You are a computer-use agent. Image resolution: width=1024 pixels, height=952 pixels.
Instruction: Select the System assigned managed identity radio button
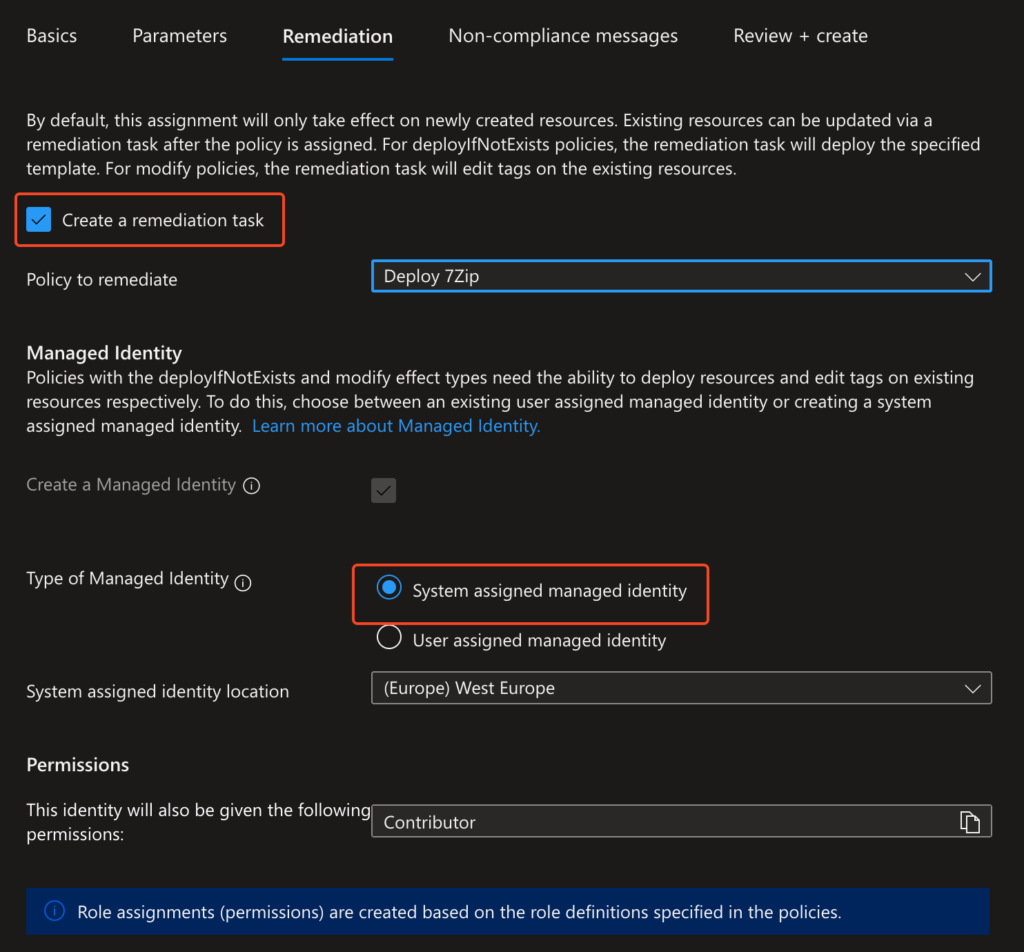pyautogui.click(x=389, y=589)
